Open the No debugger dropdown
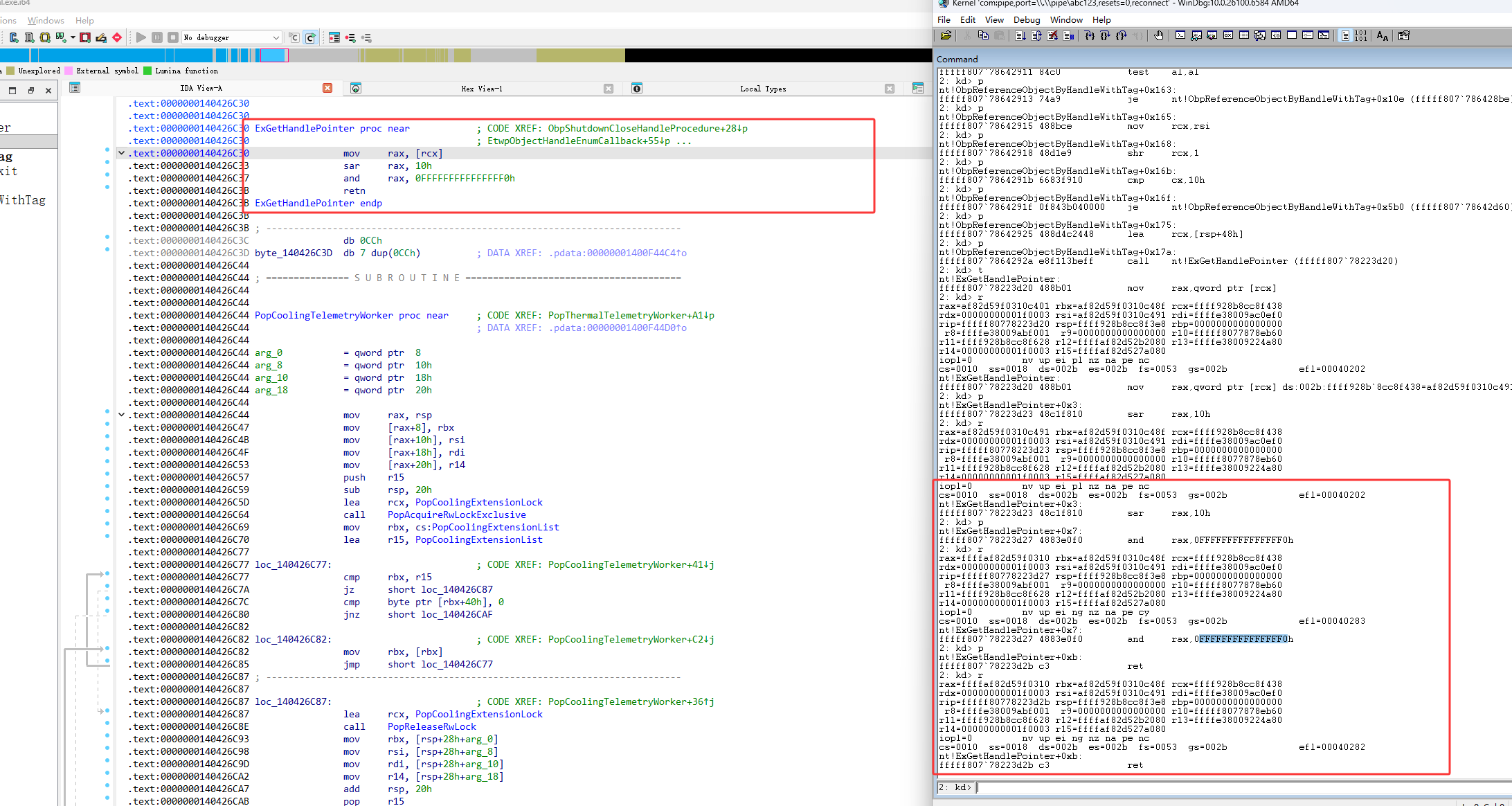The width and height of the screenshot is (1512, 806). pos(276,37)
